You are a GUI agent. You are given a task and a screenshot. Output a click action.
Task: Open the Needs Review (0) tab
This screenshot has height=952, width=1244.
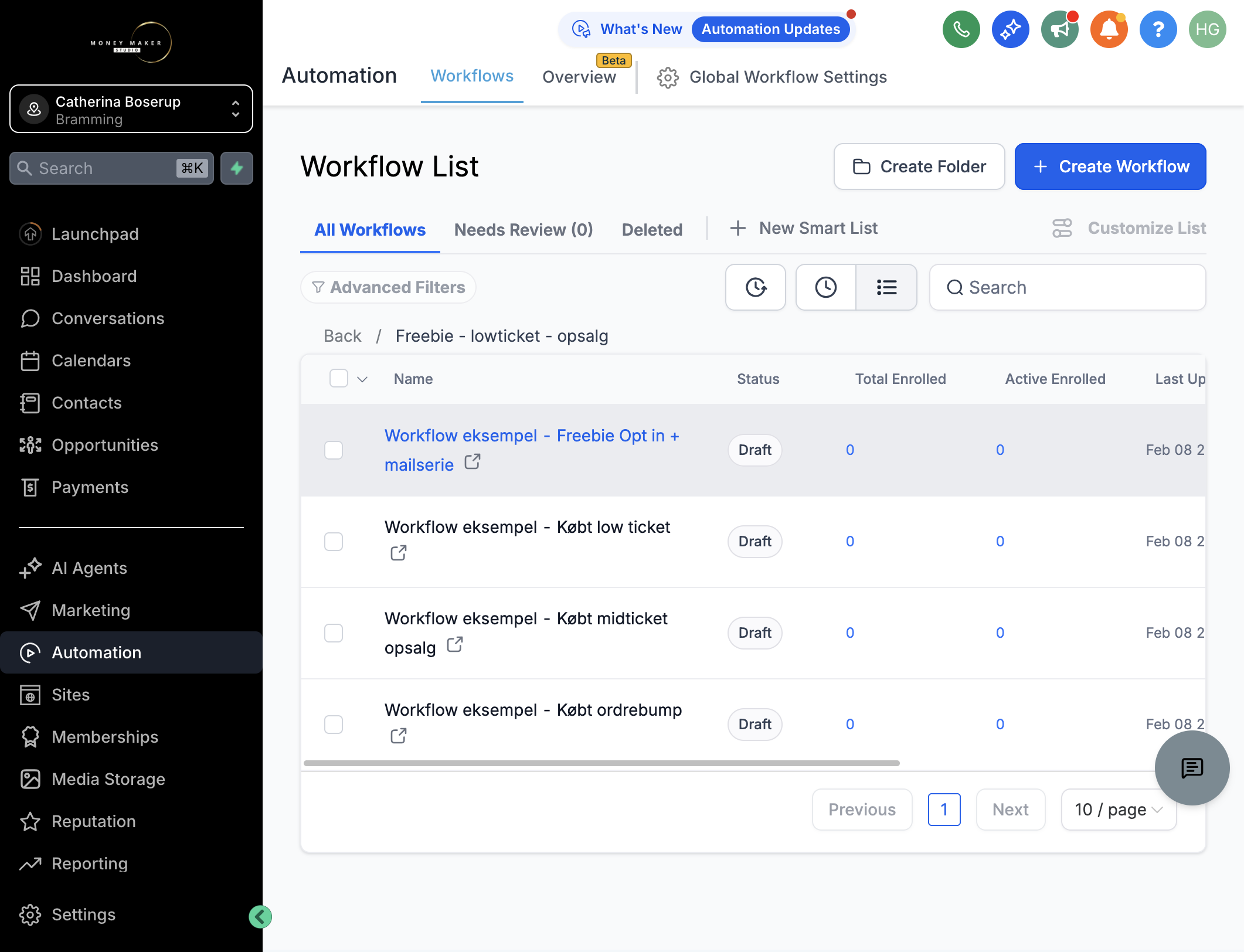click(524, 230)
